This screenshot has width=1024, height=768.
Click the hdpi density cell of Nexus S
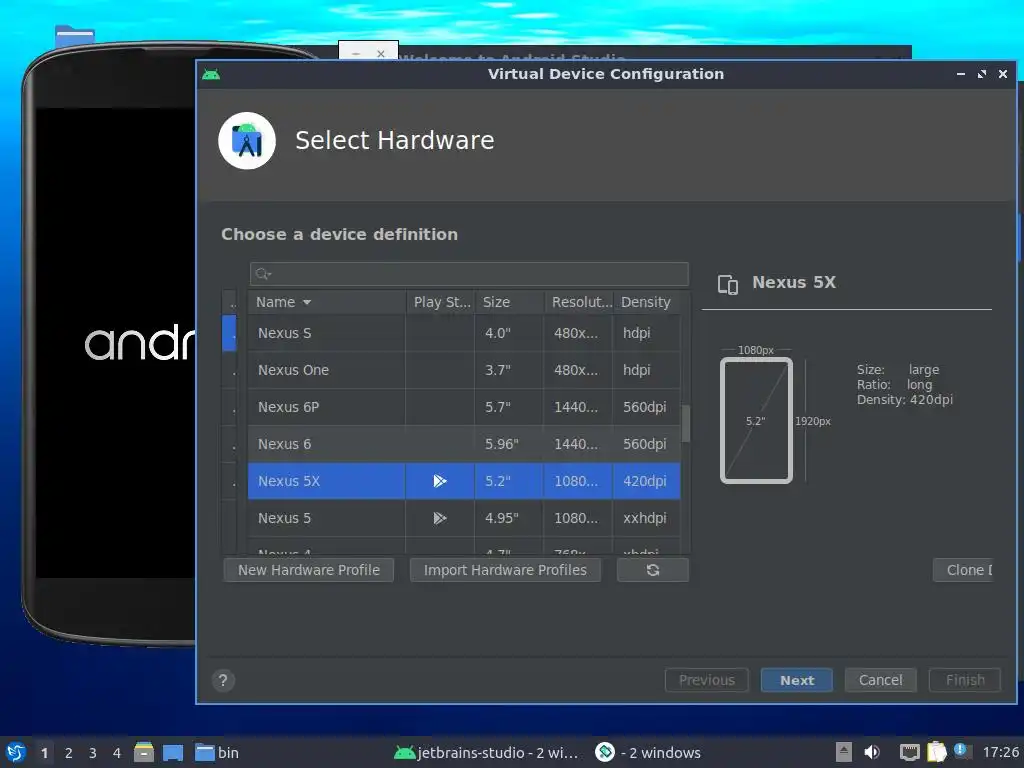(x=647, y=333)
